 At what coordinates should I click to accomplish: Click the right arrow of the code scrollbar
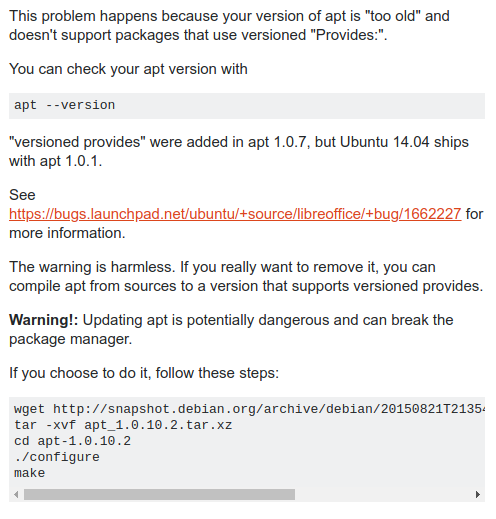(x=478, y=494)
